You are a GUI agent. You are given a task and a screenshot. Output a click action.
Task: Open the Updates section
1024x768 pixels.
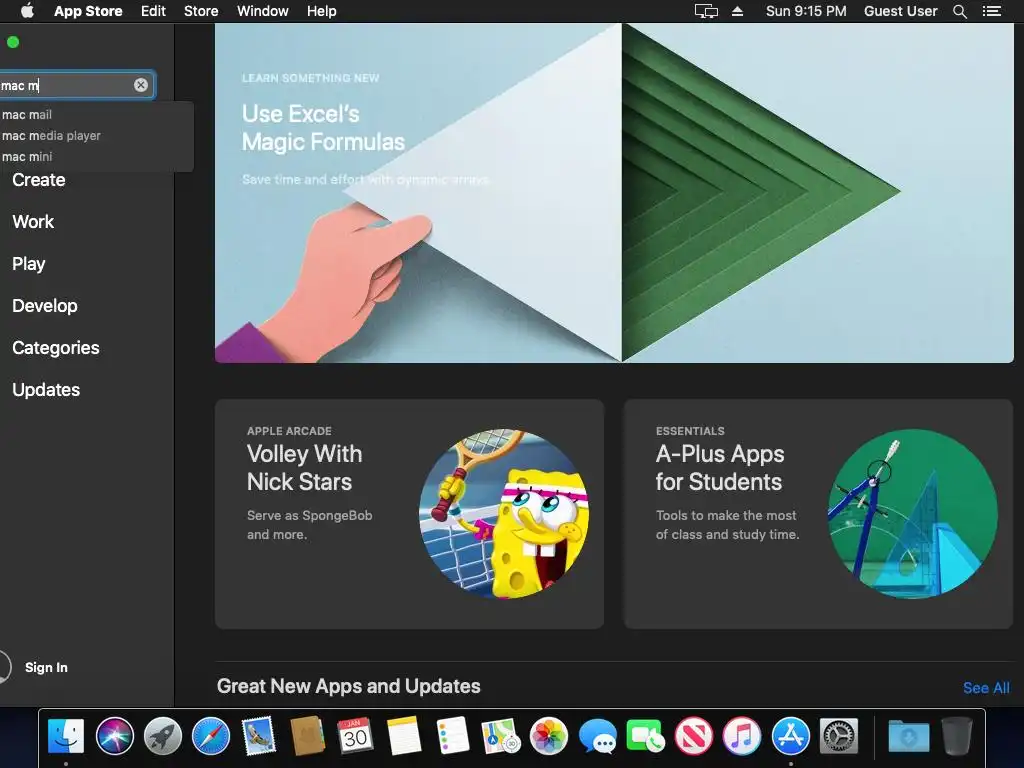46,390
